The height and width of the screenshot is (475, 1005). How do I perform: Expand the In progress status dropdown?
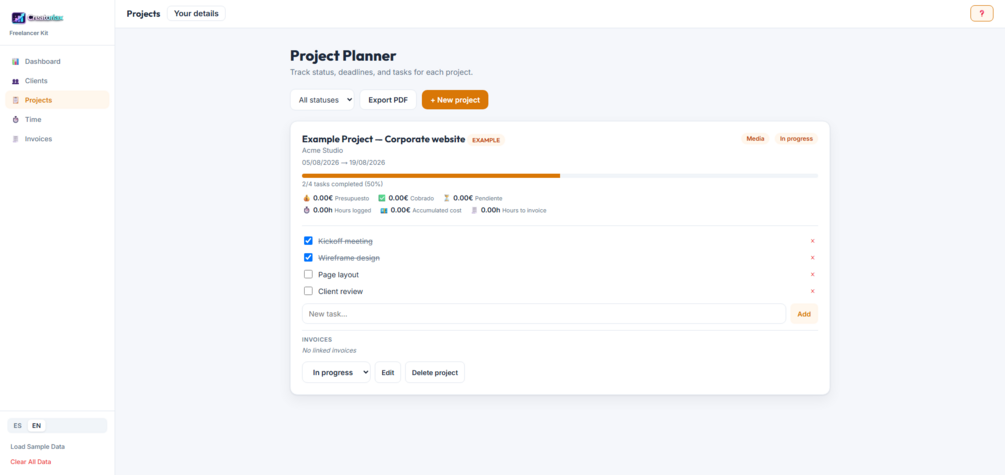pyautogui.click(x=336, y=372)
